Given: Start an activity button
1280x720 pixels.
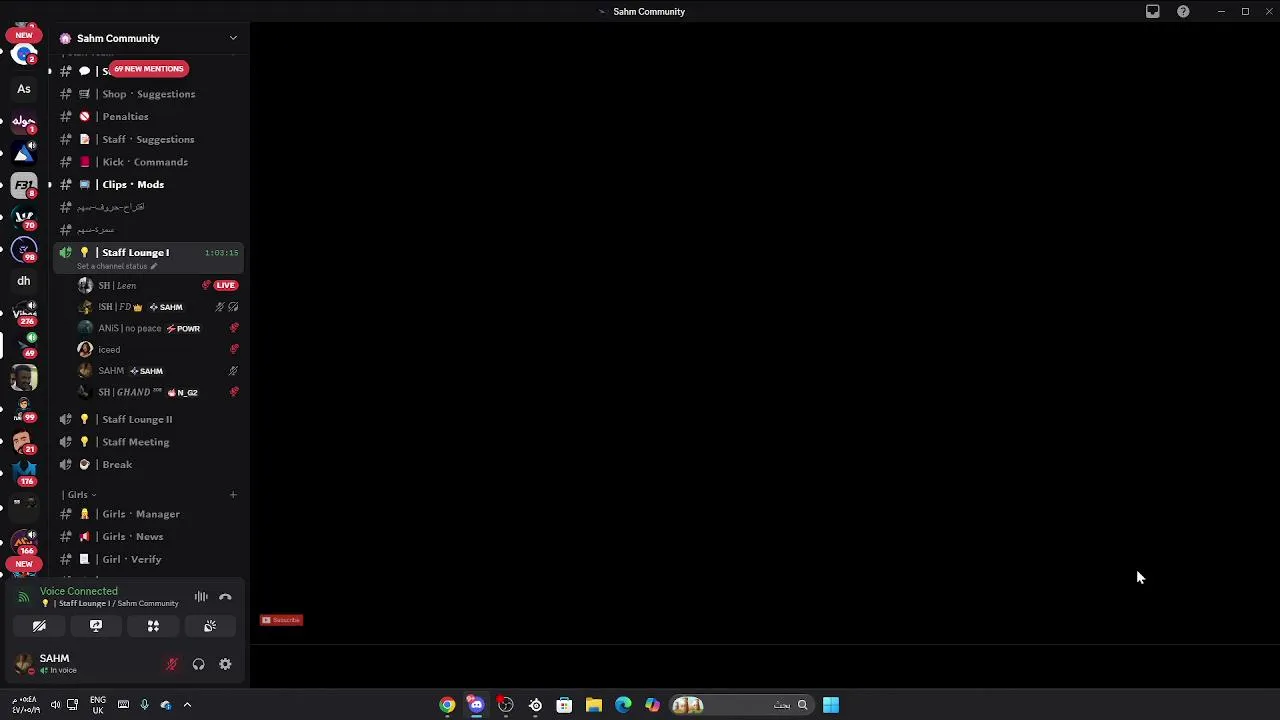Looking at the screenshot, I should pos(153,626).
